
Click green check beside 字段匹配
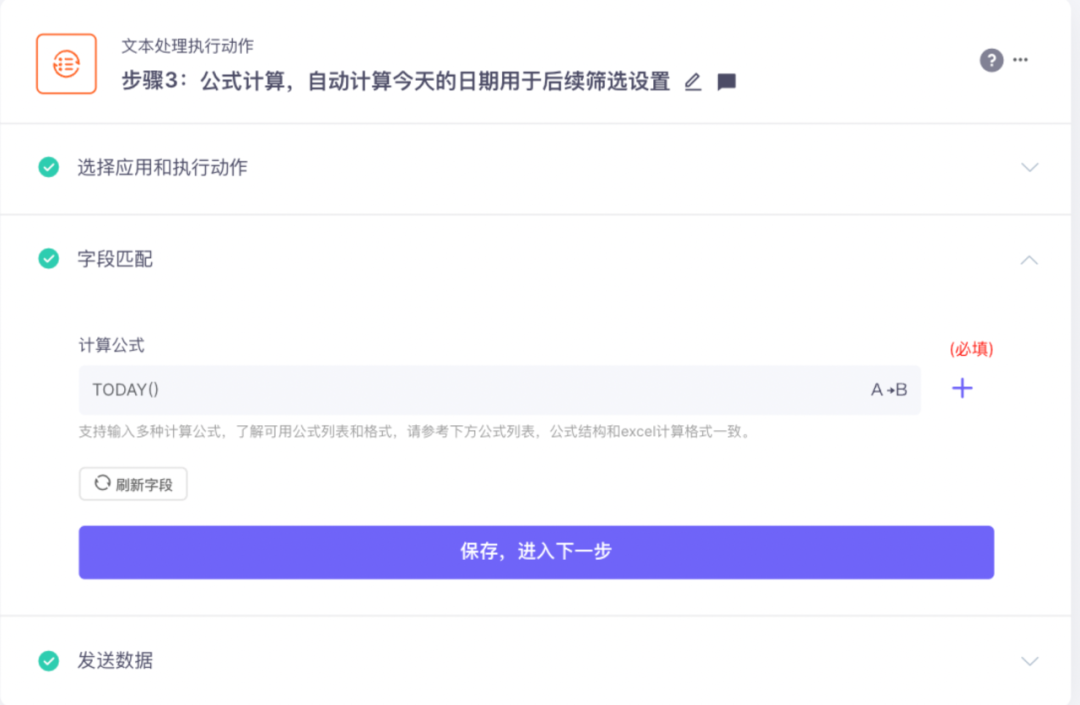tap(48, 259)
